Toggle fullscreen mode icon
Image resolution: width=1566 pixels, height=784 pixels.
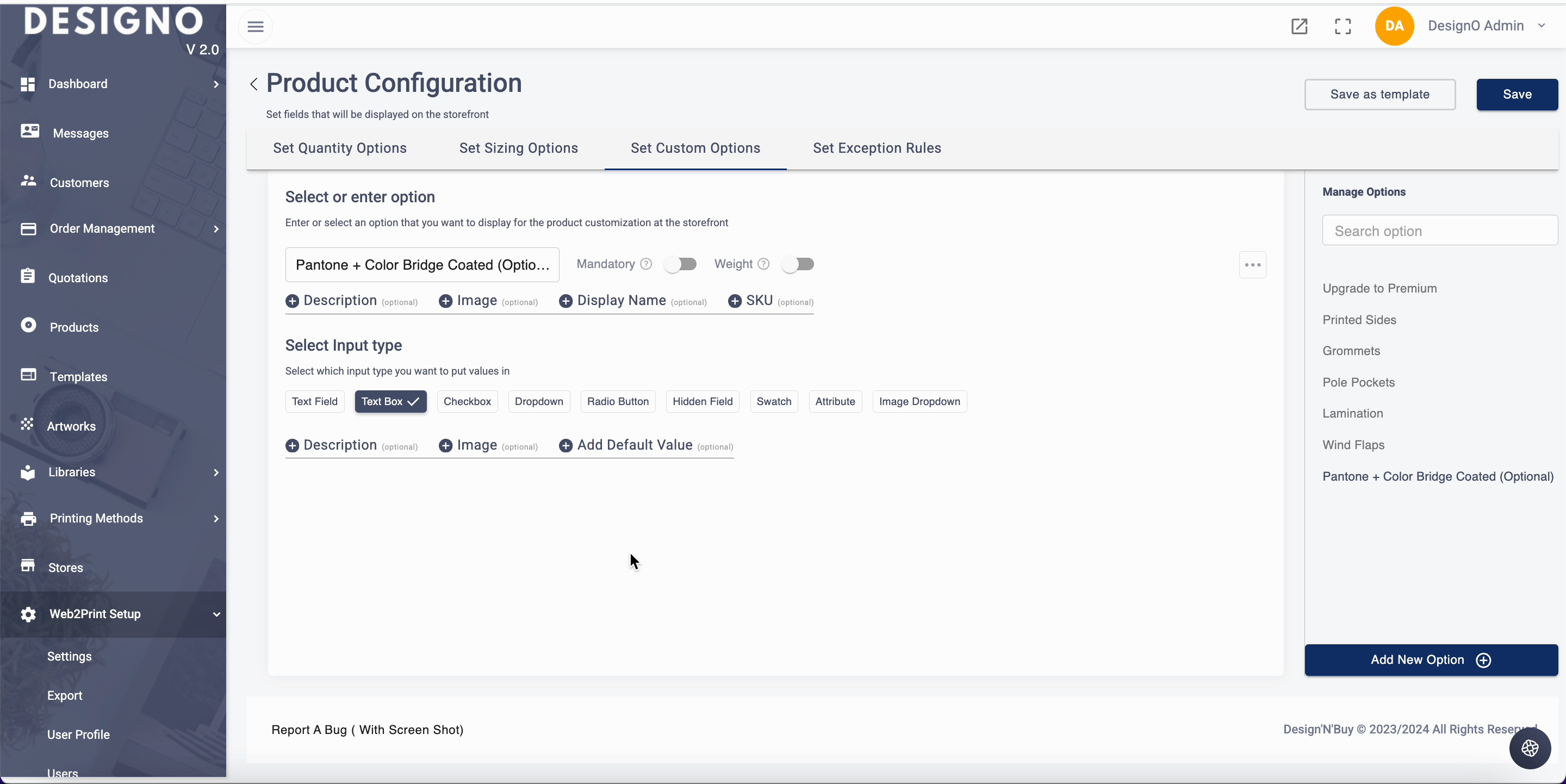pyautogui.click(x=1343, y=26)
